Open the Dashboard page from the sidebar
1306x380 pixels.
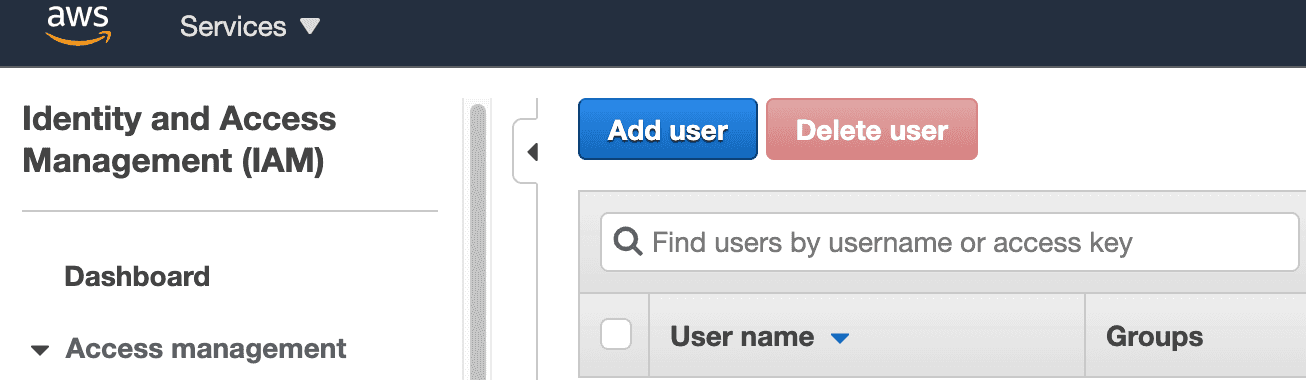click(x=137, y=276)
